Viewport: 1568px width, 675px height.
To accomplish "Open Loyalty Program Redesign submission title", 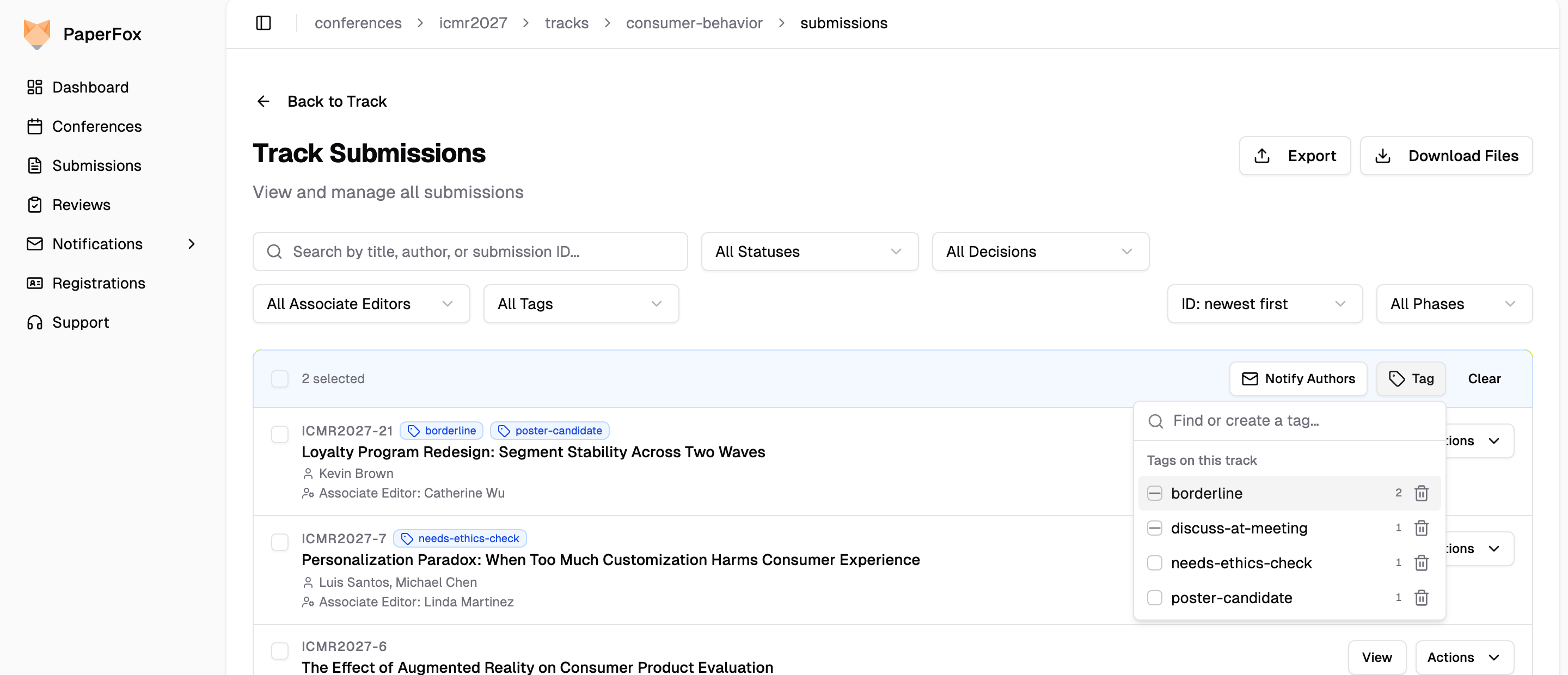I will coord(533,452).
